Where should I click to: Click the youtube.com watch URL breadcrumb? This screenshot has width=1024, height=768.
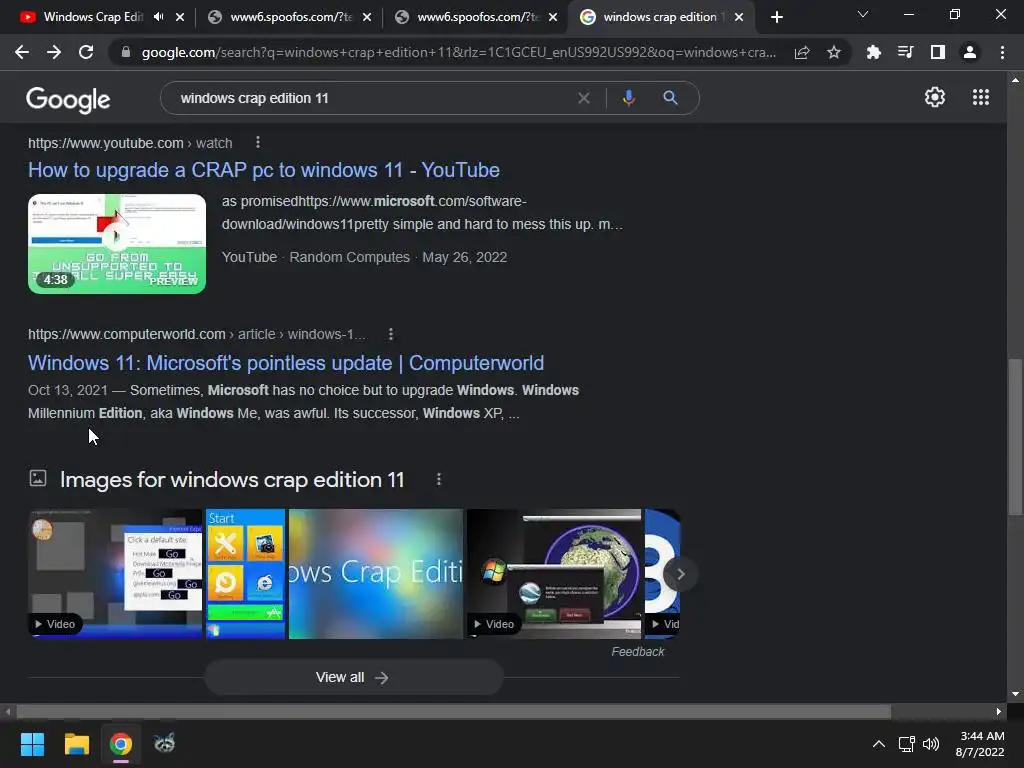[x=130, y=143]
